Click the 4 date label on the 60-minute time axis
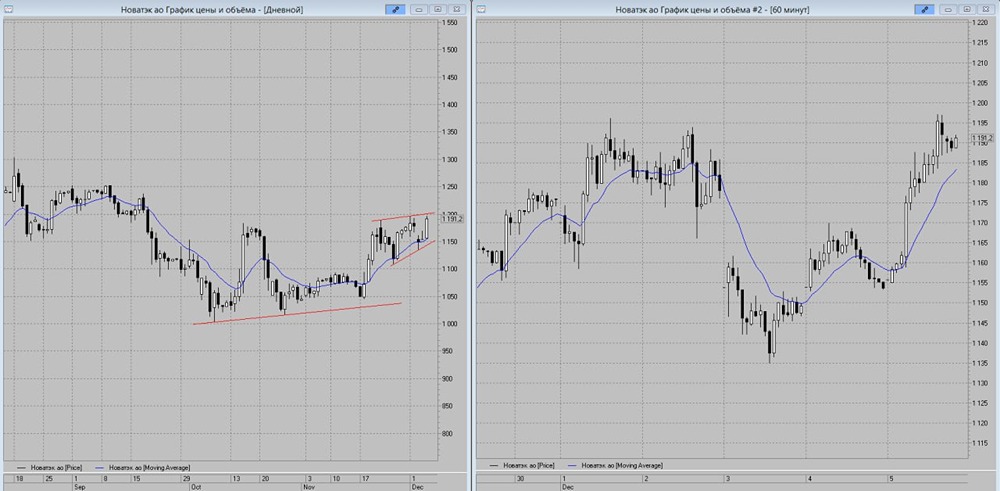This screenshot has height=491, width=1000. [x=809, y=478]
